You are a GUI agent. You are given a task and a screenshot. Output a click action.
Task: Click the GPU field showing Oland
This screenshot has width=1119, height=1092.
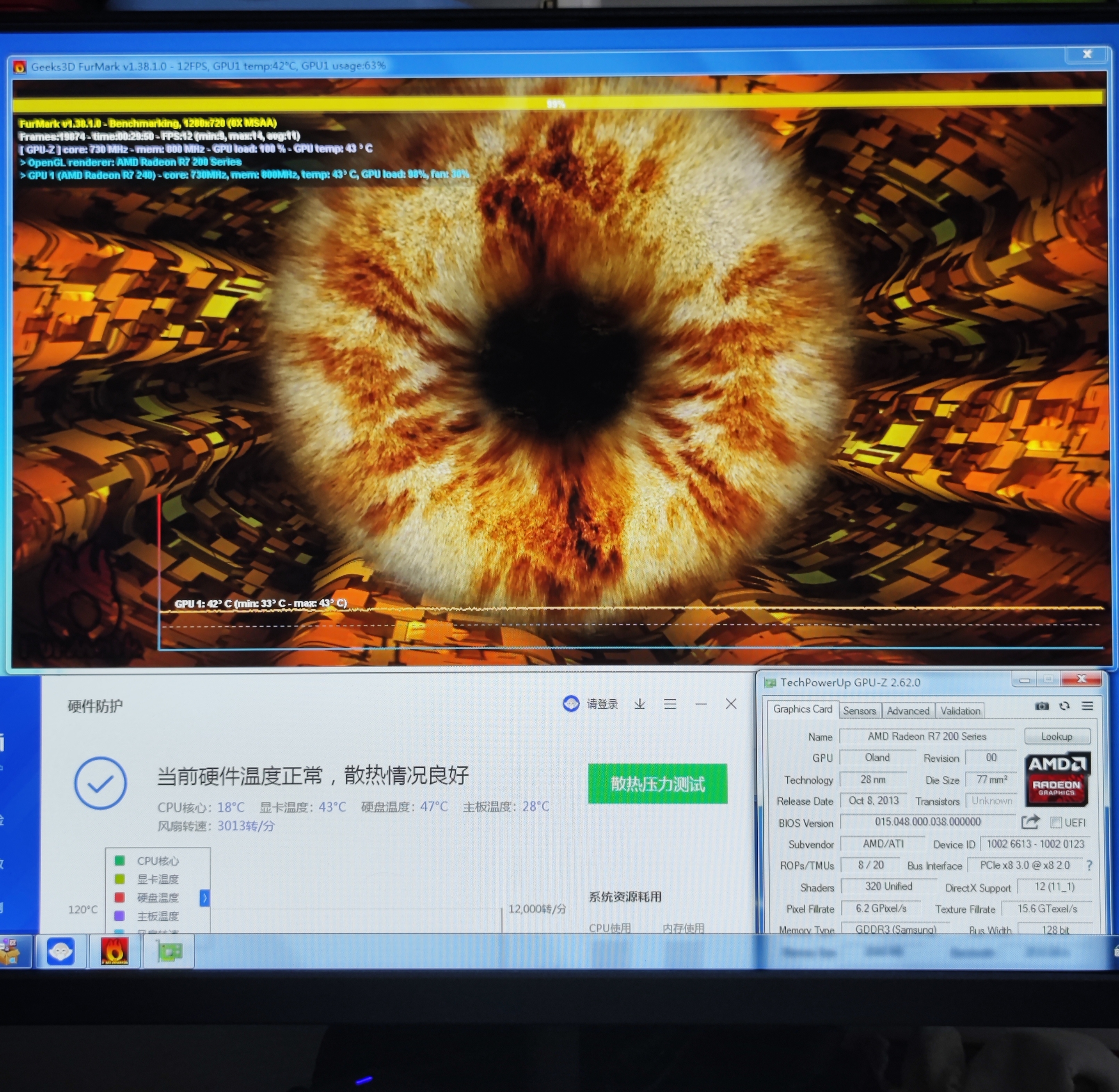[x=877, y=757]
